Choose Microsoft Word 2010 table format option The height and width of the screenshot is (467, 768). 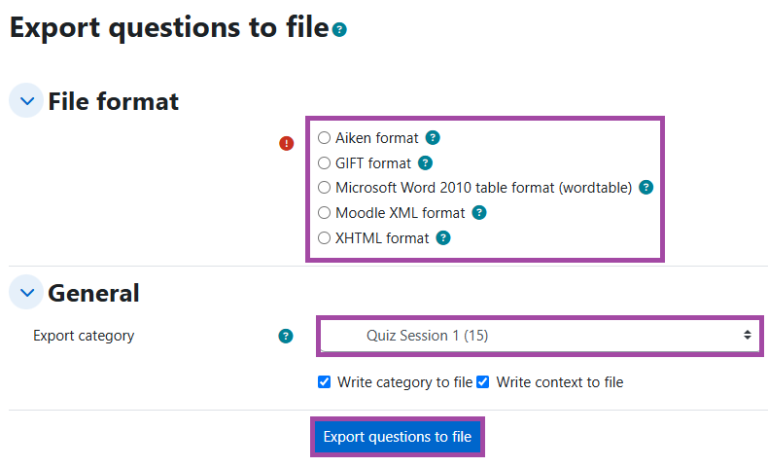(x=324, y=187)
